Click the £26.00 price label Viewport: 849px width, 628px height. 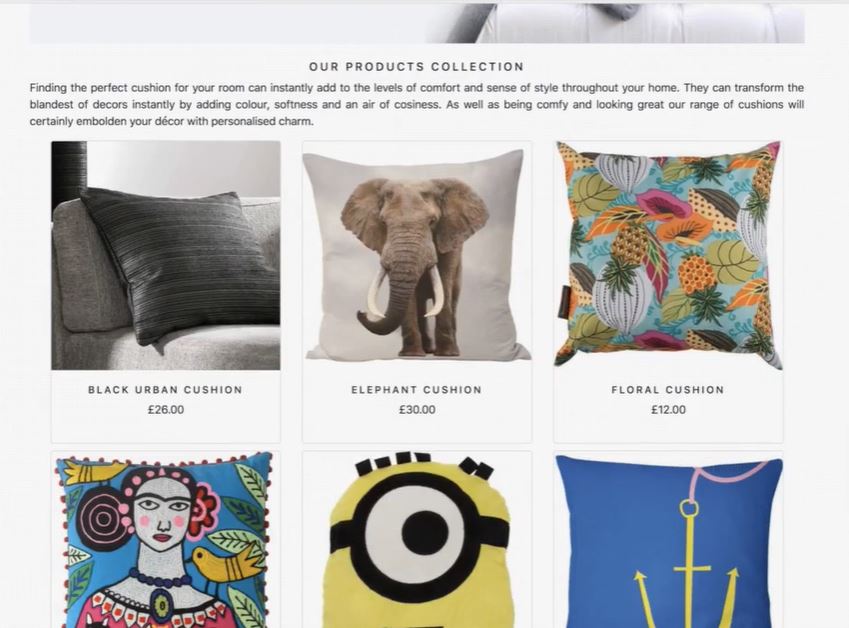(166, 410)
